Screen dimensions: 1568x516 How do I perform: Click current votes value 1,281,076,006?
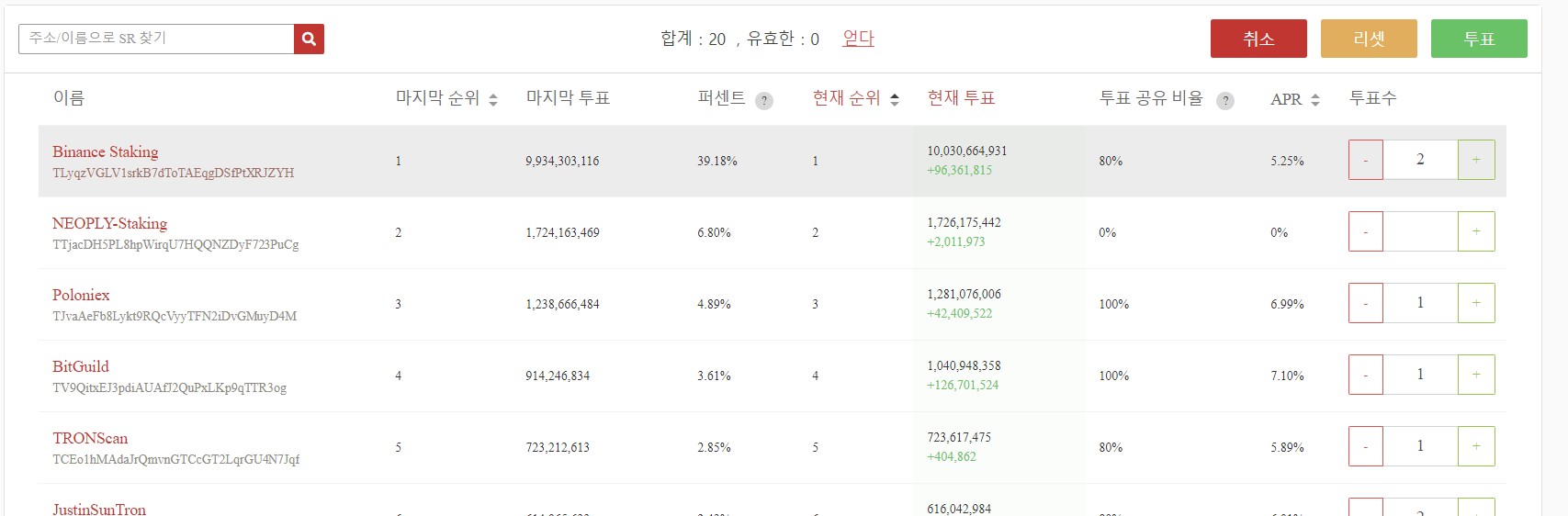(x=964, y=294)
